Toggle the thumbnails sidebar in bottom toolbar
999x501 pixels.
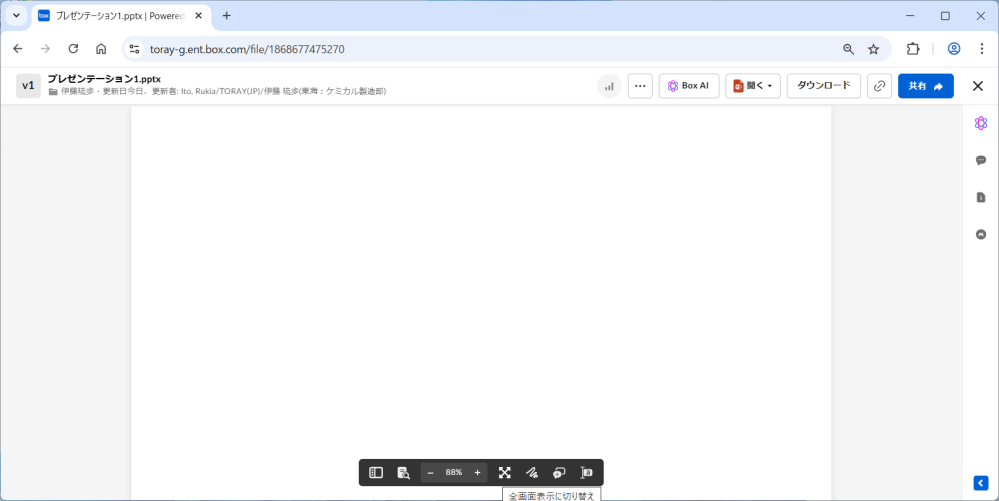[376, 472]
